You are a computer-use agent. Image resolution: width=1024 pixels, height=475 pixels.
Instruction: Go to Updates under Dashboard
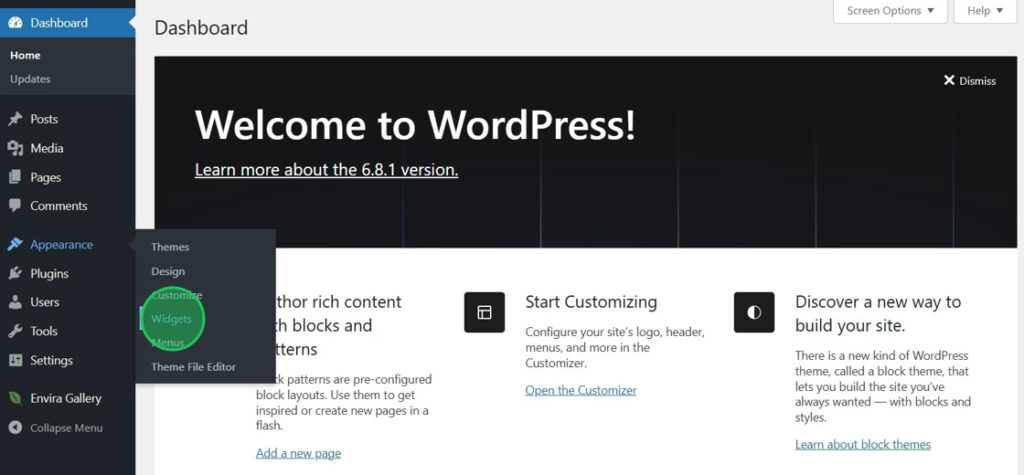tap(30, 79)
